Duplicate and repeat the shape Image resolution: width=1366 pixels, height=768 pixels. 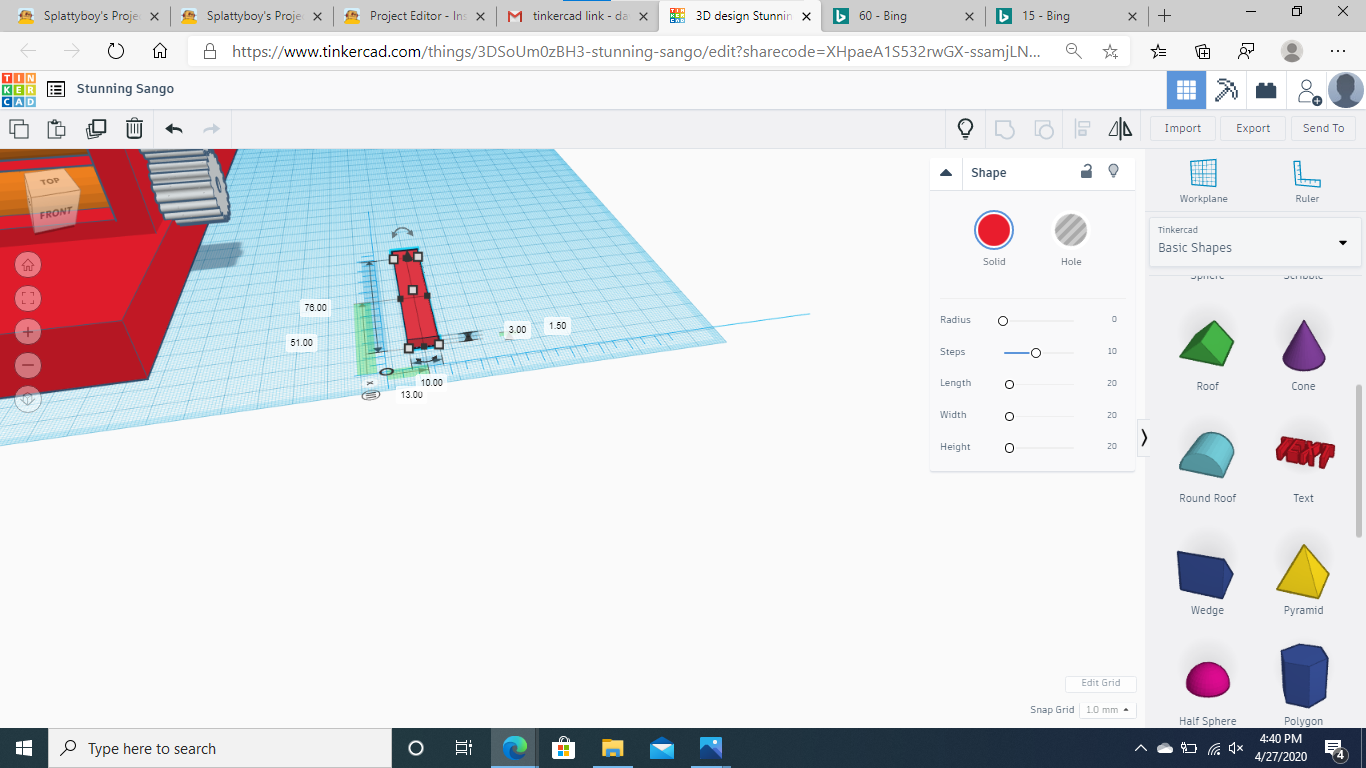(96, 128)
